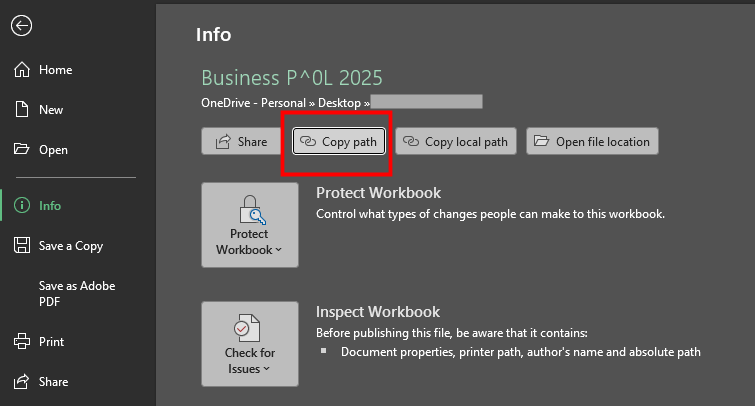Click the Business P^0L 2025 title
Viewport: 755px width, 406px height.
[x=292, y=78]
